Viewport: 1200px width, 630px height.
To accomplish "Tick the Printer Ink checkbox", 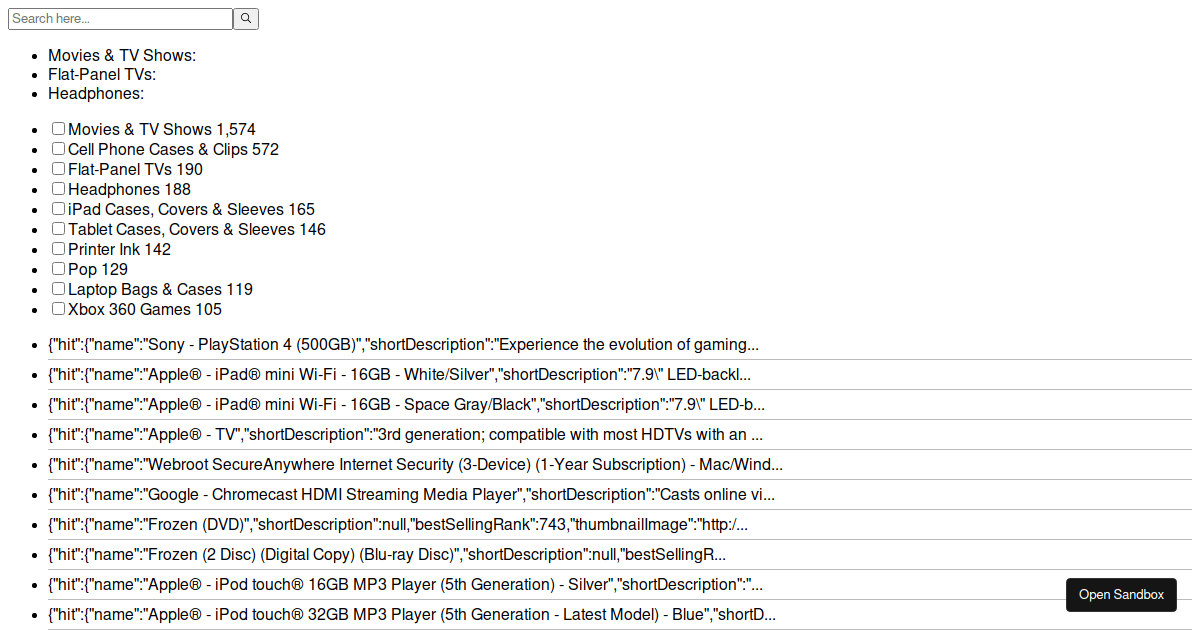I will pos(59,249).
